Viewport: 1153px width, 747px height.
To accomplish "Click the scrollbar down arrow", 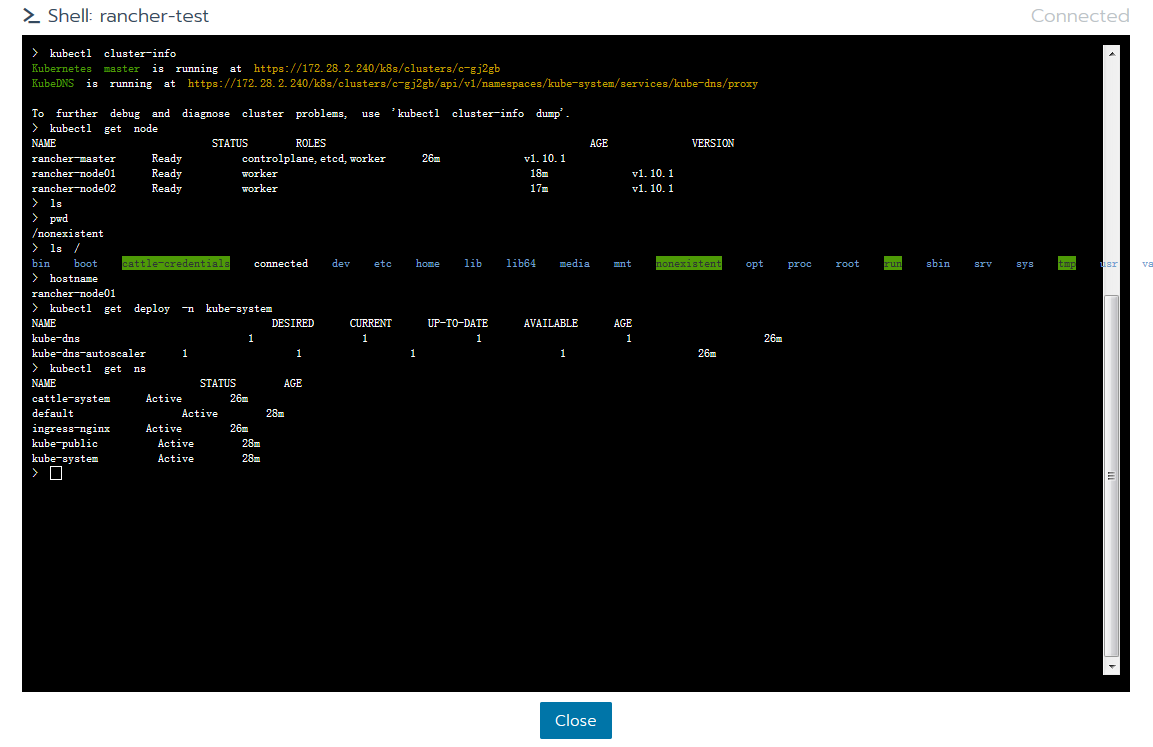I will tap(1111, 665).
